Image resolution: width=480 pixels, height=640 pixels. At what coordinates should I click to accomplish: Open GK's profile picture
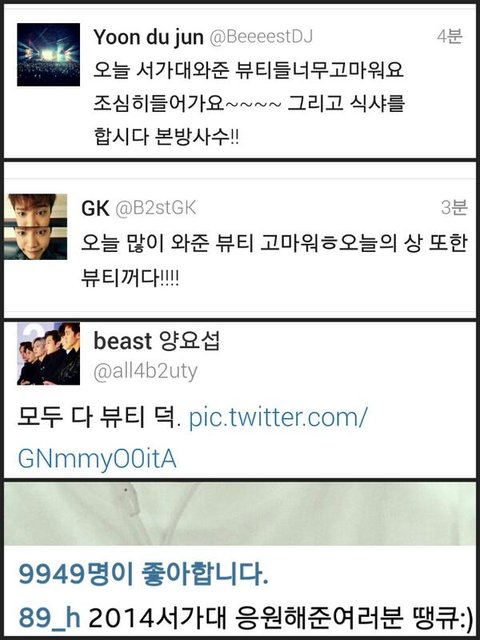coord(35,227)
